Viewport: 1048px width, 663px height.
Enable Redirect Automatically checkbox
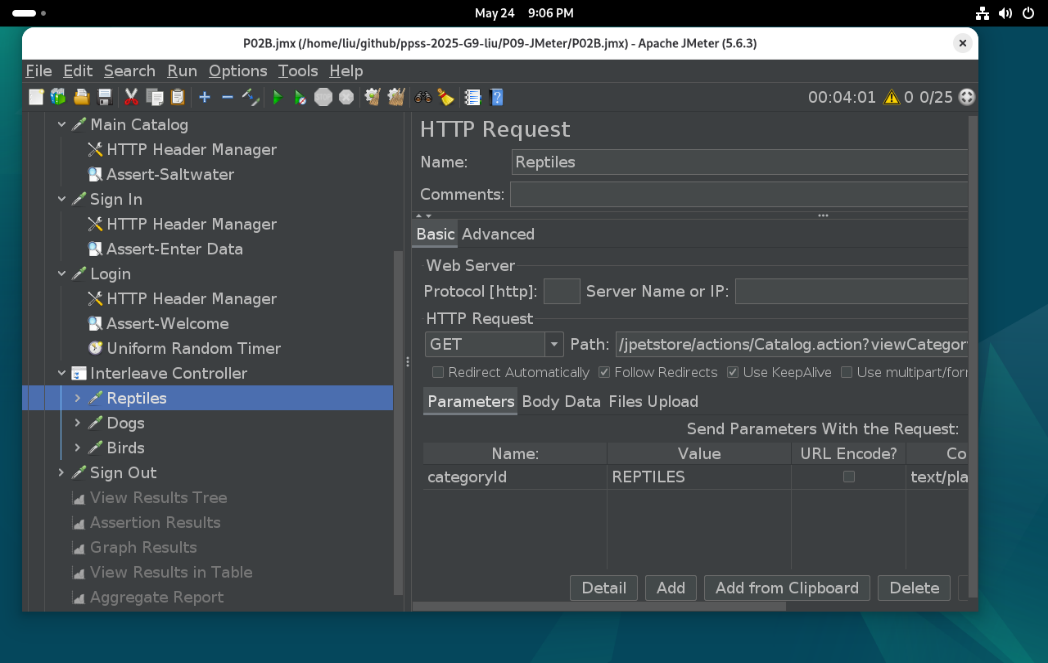click(x=438, y=372)
